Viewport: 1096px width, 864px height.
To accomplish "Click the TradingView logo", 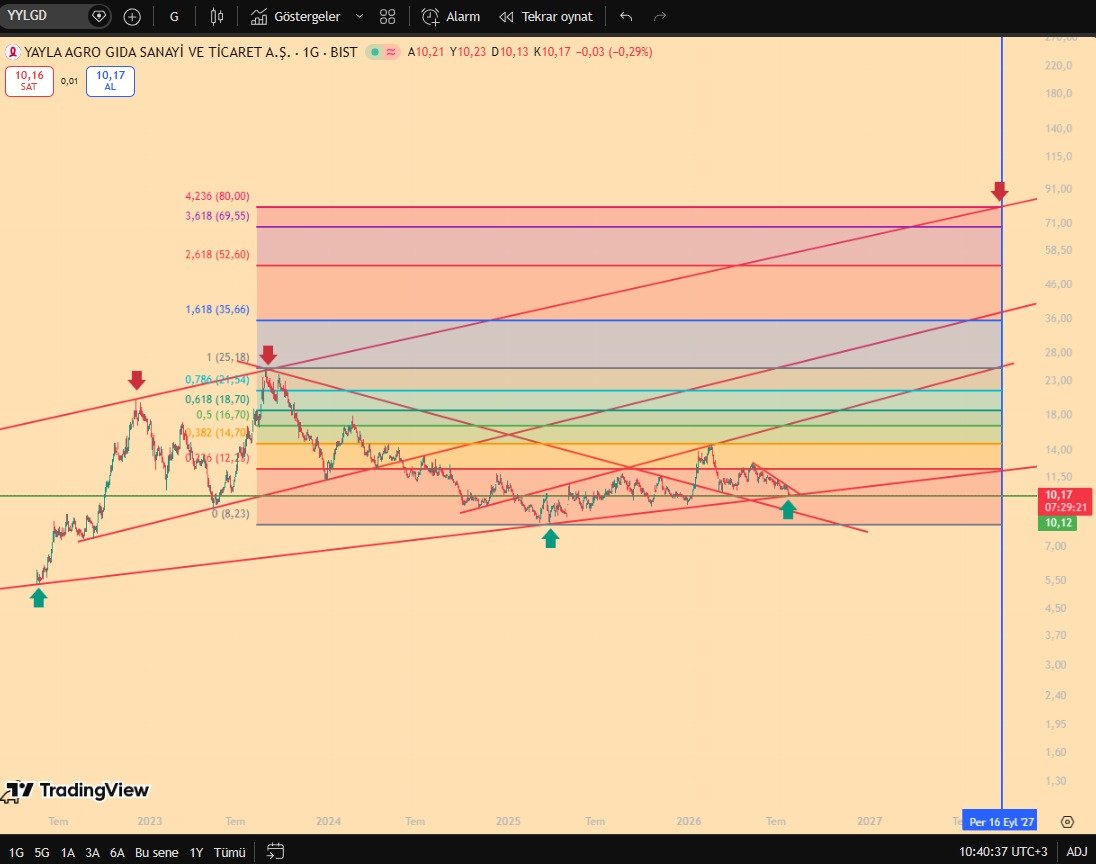I will click(x=75, y=791).
